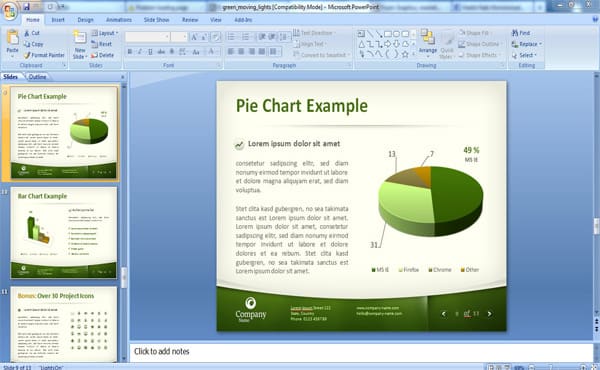Screen dimensions: 600x370
Task: Open the font size combo box
Action: point(179,37)
